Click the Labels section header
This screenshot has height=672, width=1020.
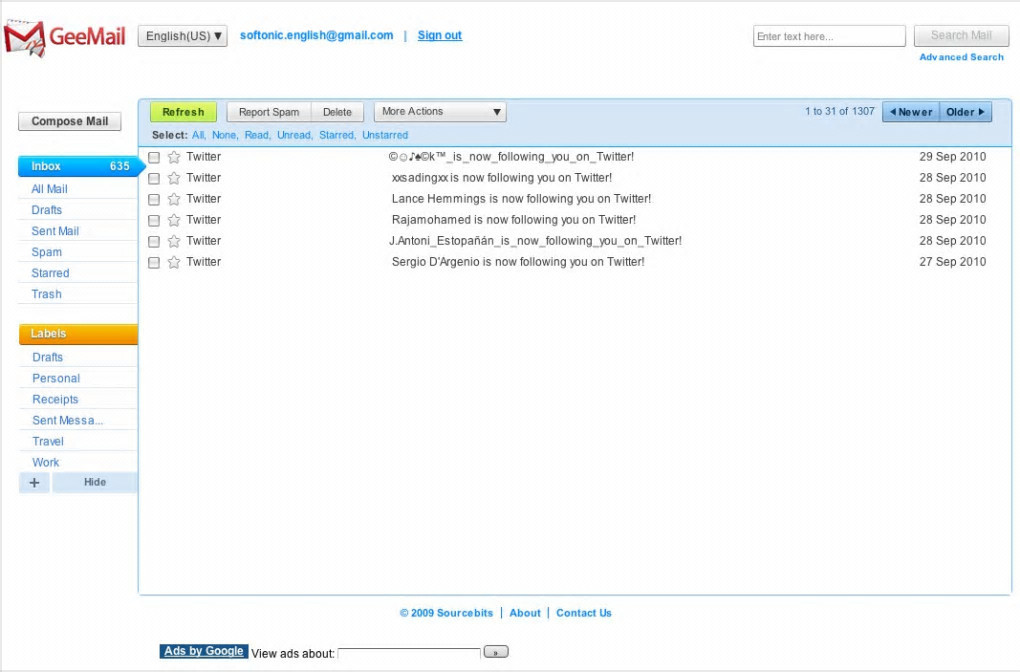click(78, 334)
